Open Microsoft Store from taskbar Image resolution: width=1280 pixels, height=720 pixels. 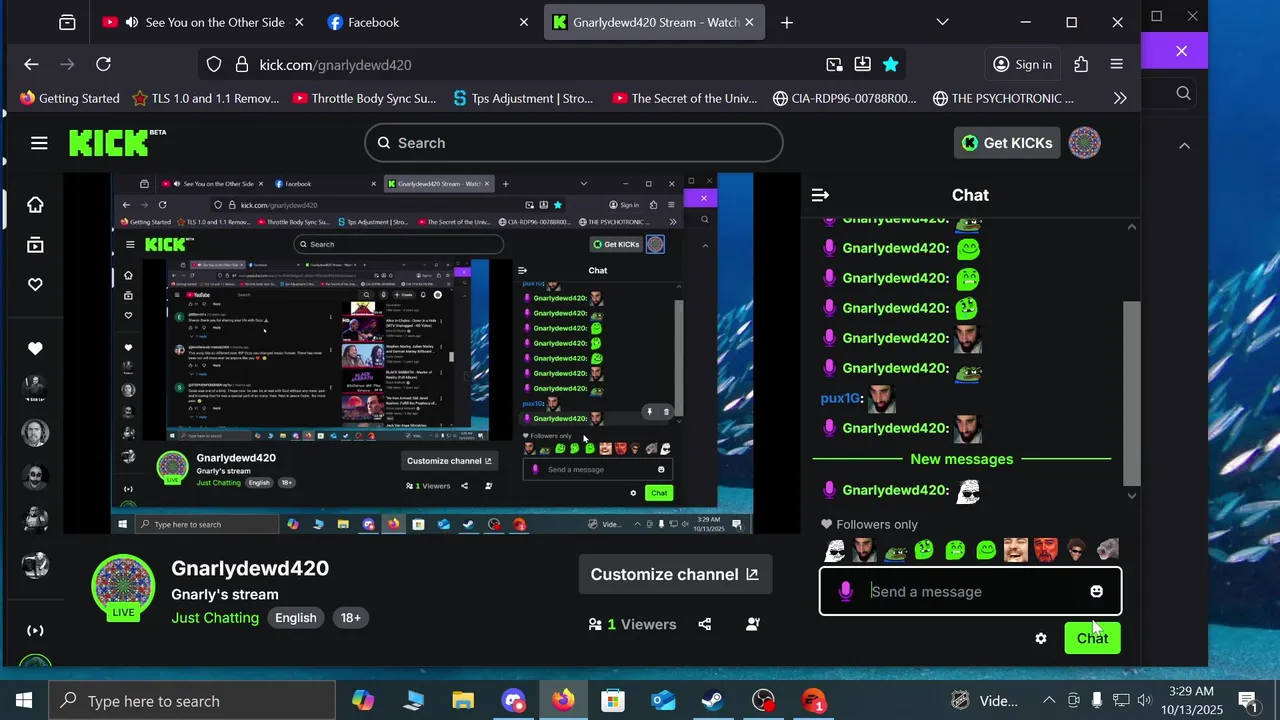pyautogui.click(x=613, y=700)
